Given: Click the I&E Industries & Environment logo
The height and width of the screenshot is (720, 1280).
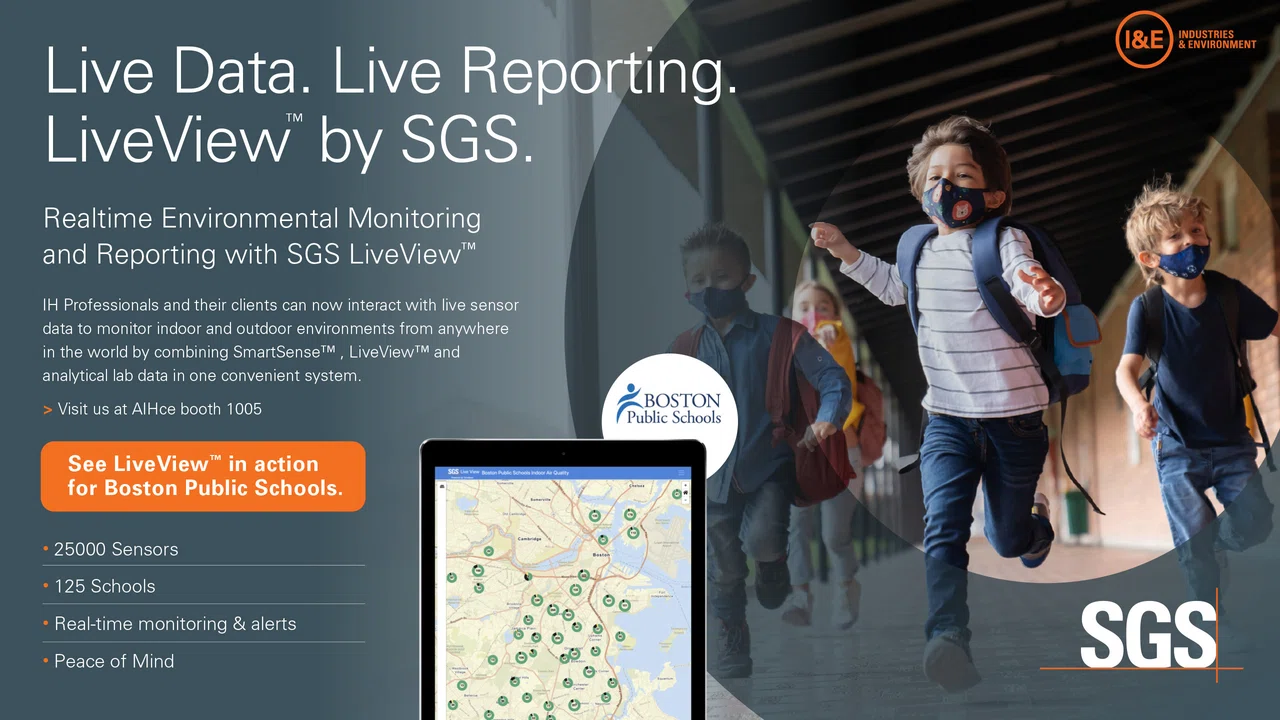Looking at the screenshot, I should coord(1186,39).
